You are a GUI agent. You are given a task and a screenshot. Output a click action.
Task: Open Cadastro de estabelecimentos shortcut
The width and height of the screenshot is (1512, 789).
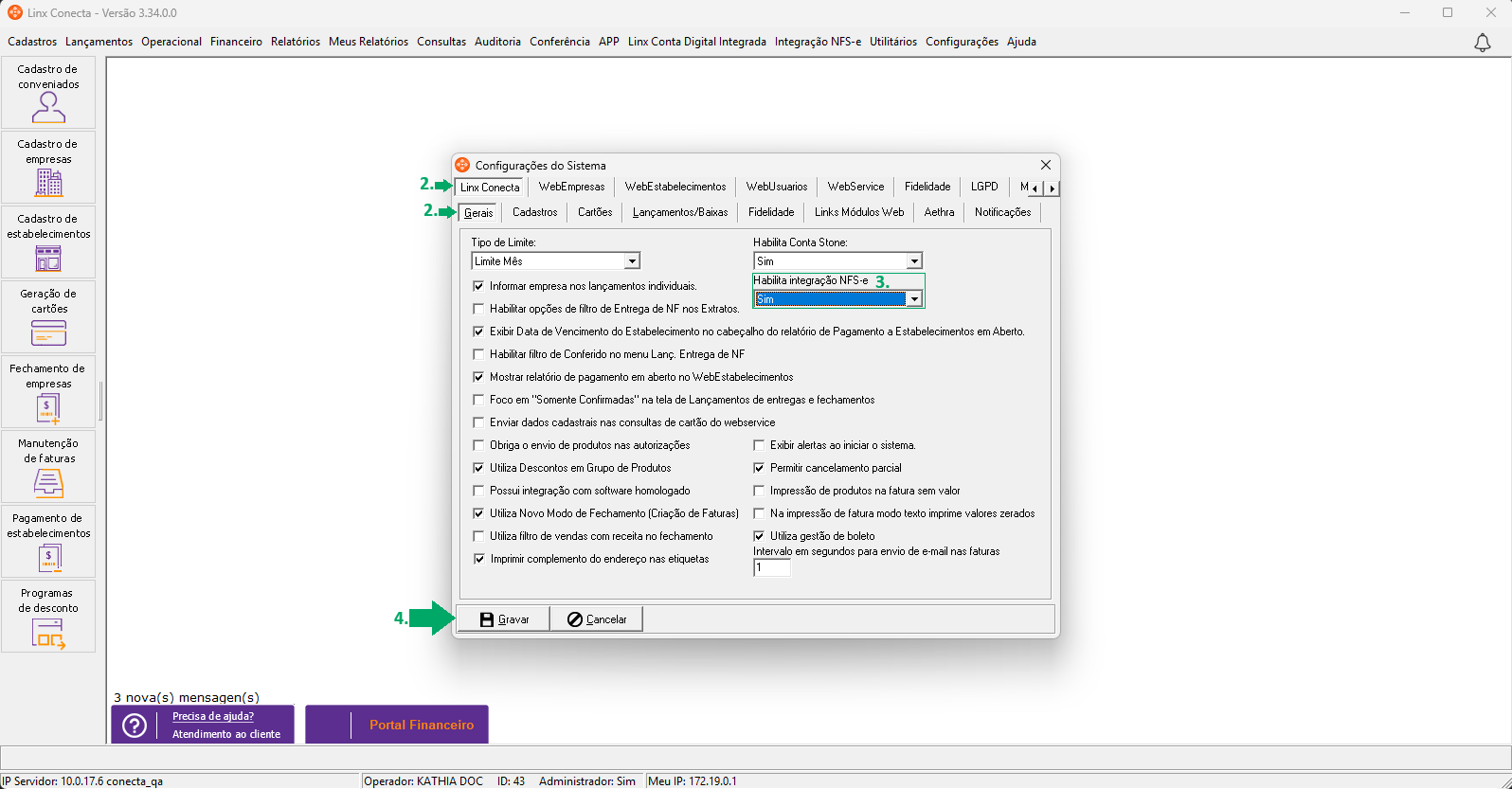tap(48, 242)
